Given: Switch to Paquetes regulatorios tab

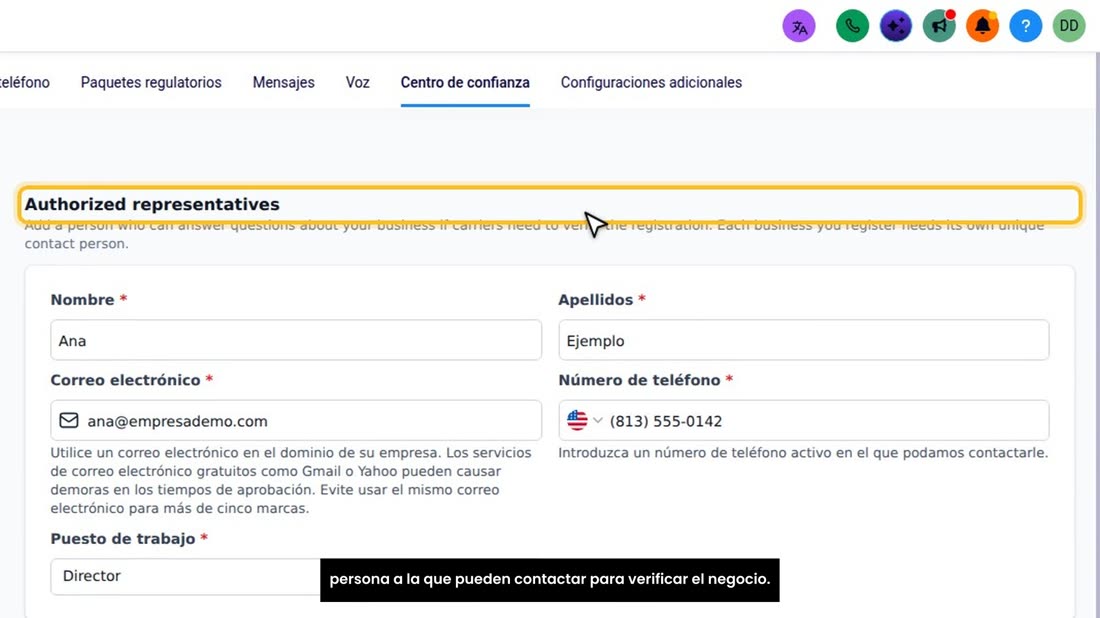Looking at the screenshot, I should point(151,82).
